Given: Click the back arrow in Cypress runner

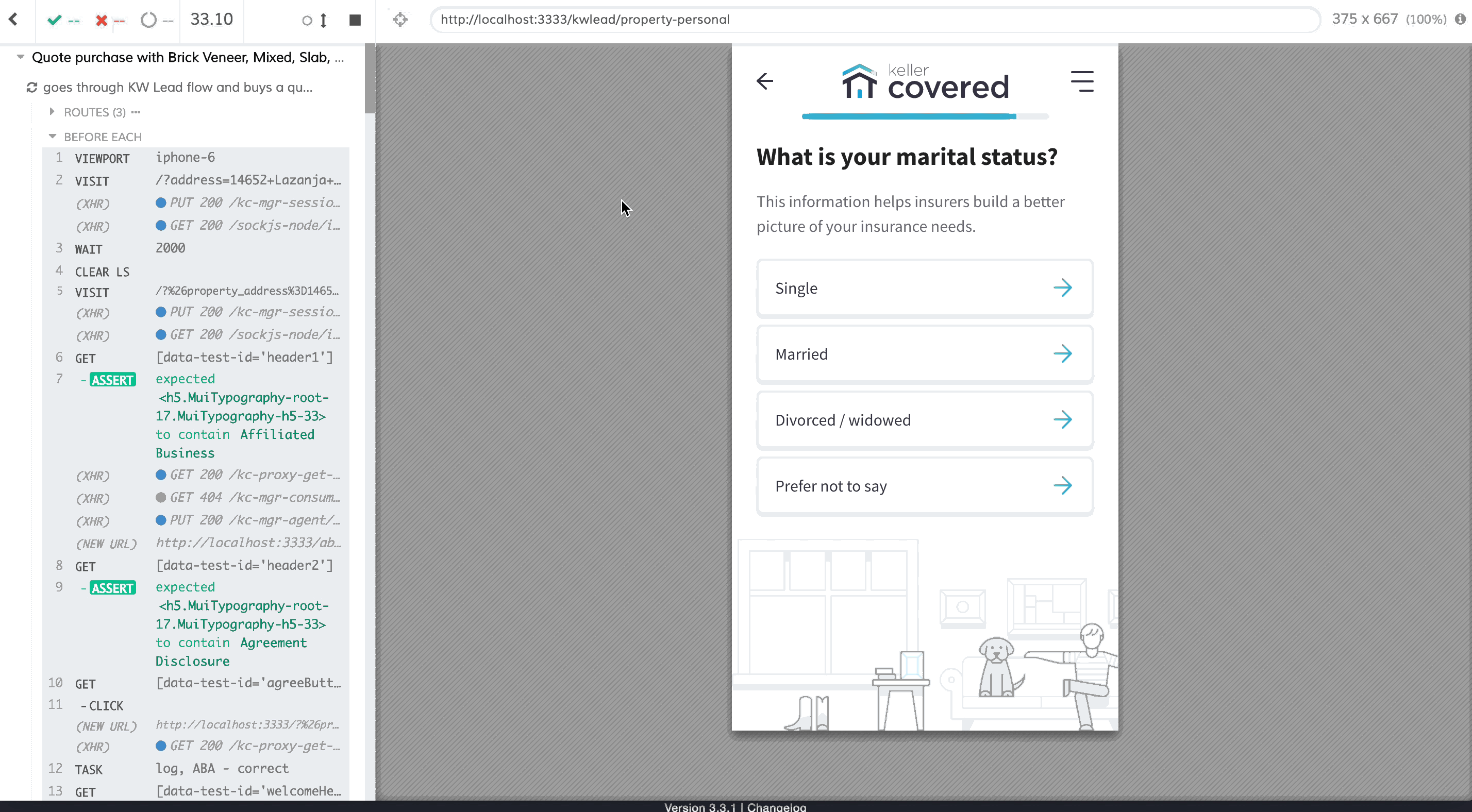Looking at the screenshot, I should 13,20.
